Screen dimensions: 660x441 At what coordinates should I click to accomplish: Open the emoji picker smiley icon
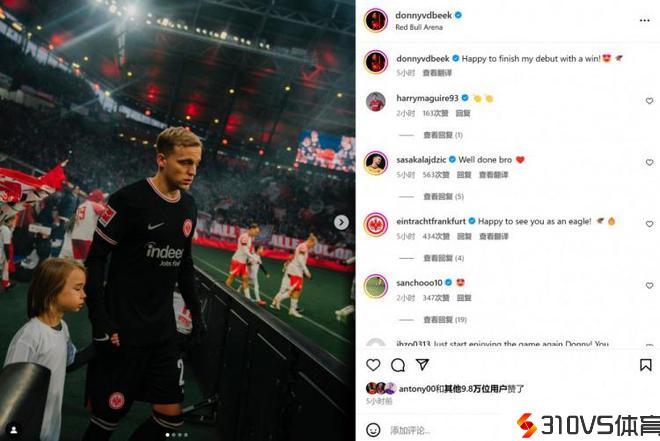click(x=373, y=430)
